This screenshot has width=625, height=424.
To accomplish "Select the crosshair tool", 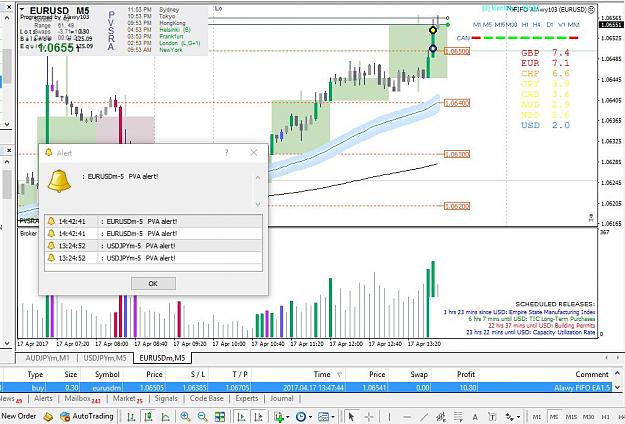I will (369, 417).
